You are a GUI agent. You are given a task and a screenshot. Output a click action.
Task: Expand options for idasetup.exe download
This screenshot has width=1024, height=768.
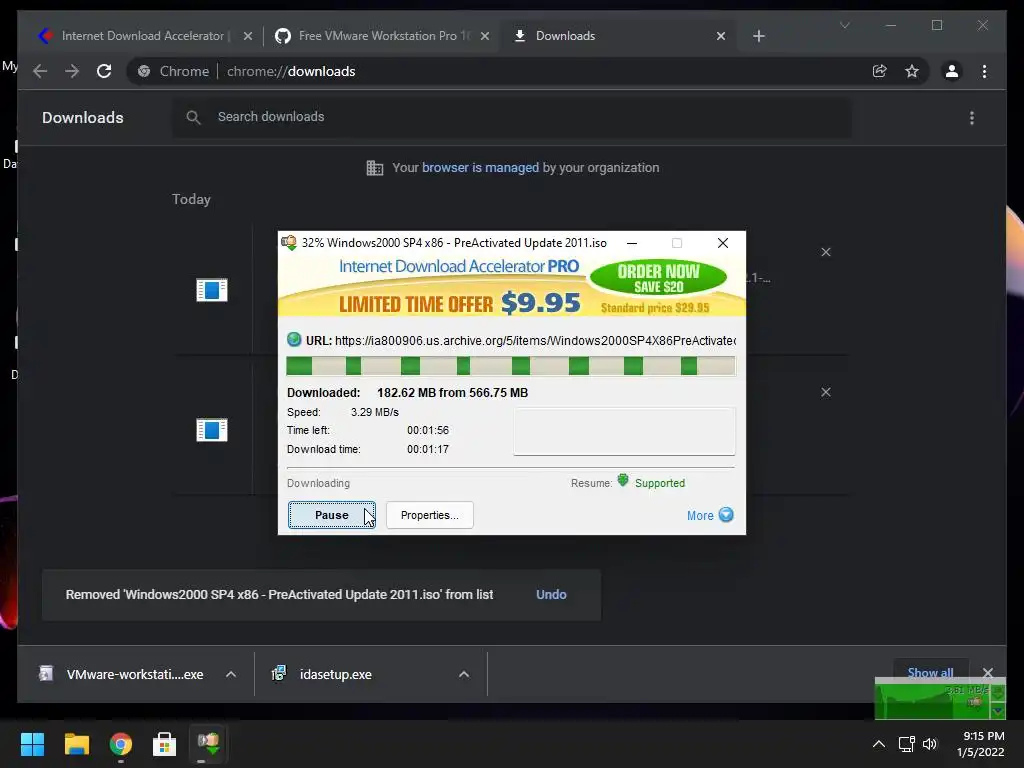pyautogui.click(x=464, y=674)
